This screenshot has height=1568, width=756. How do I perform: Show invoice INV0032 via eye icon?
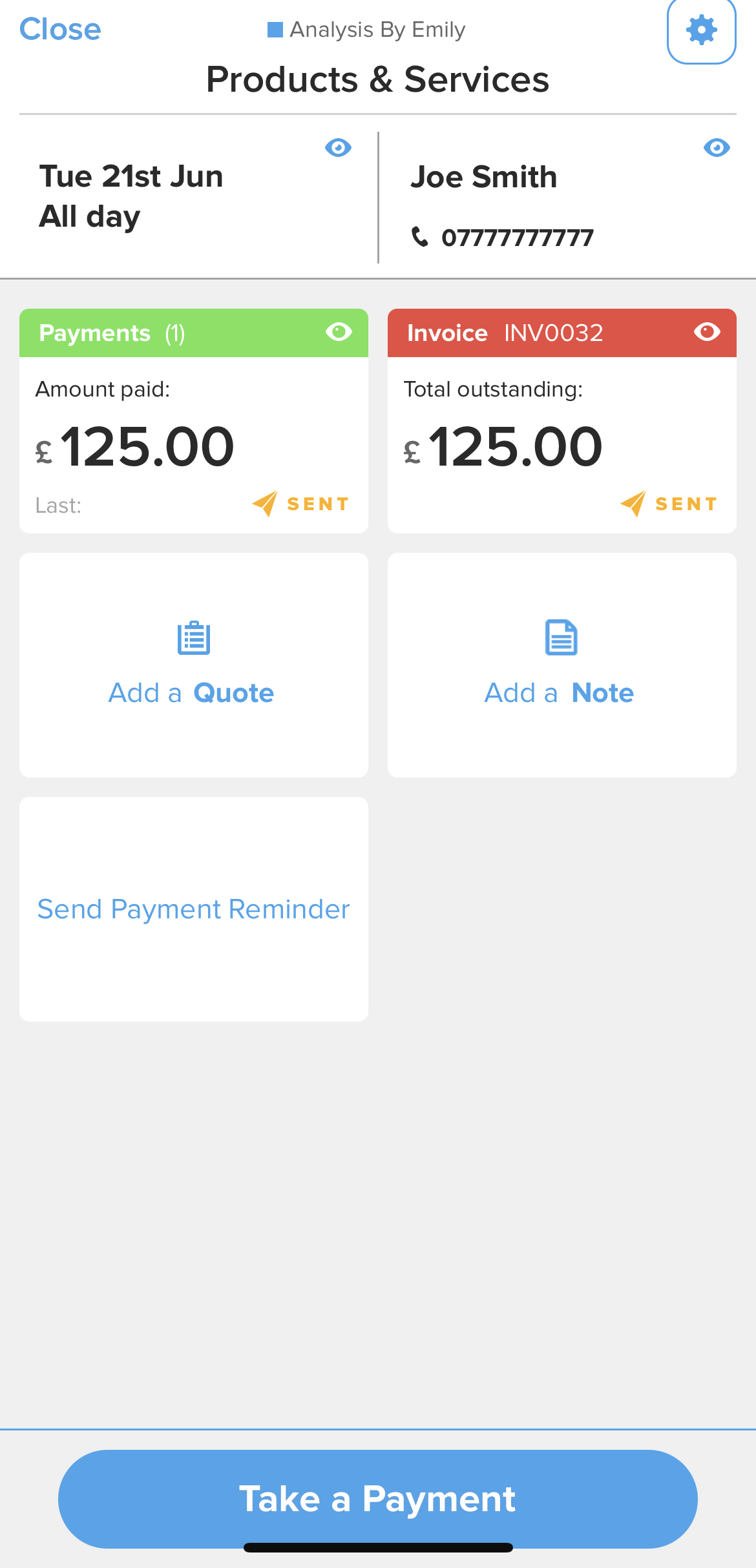pos(707,332)
